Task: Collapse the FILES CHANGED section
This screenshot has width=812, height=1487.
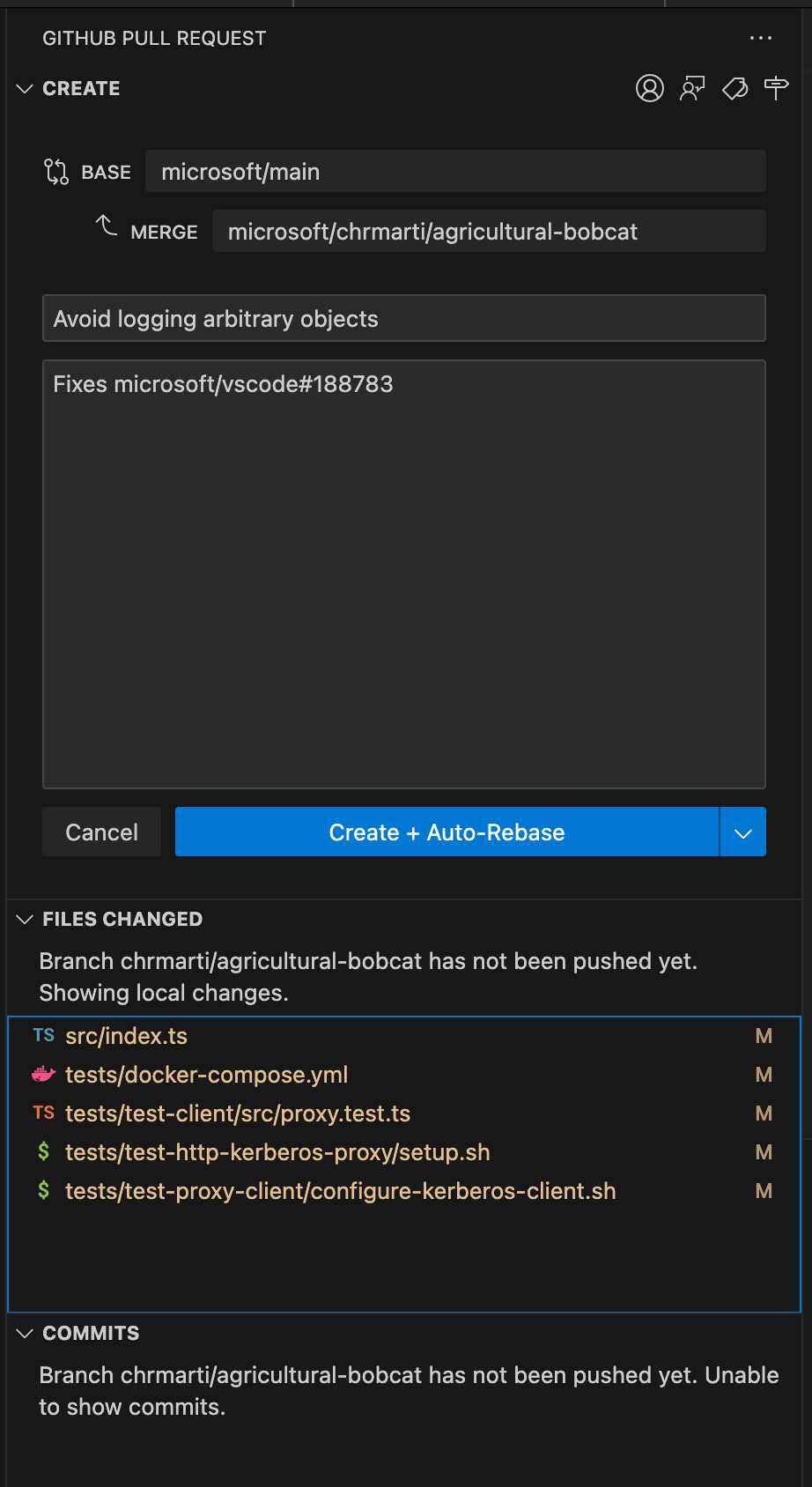Action: (x=24, y=919)
